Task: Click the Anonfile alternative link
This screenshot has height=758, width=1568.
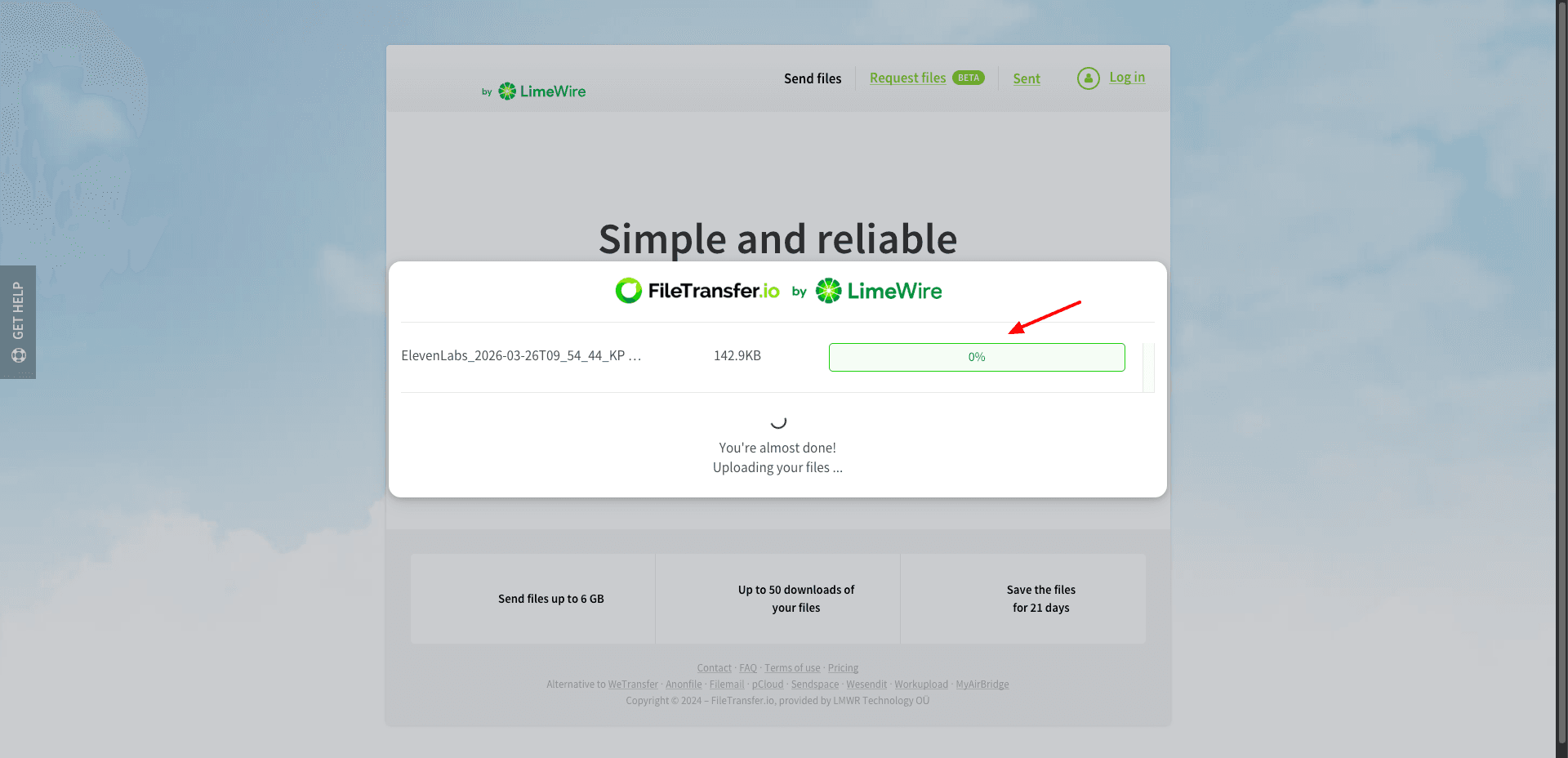Action: pos(684,684)
